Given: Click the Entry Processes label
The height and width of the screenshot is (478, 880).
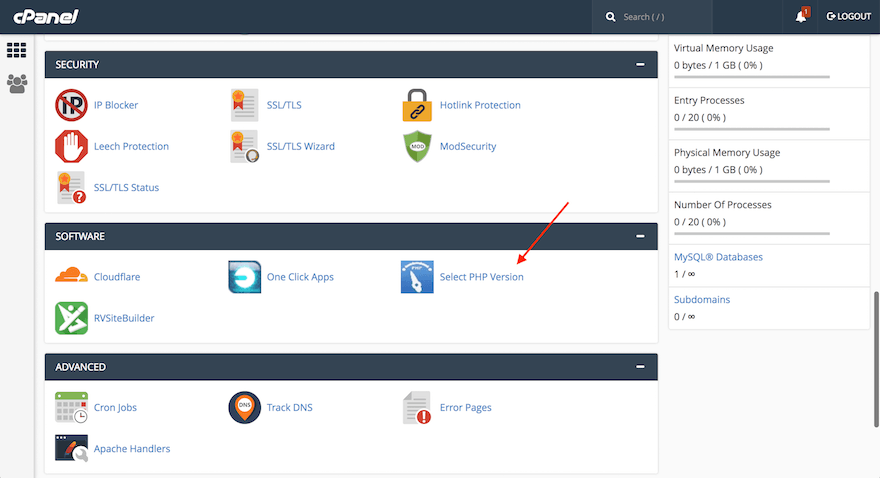Looking at the screenshot, I should (x=709, y=100).
